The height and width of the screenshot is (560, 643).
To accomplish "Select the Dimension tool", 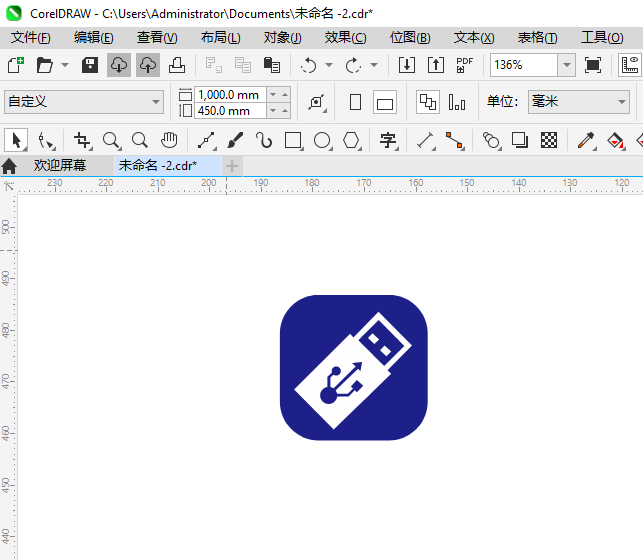I will (x=426, y=140).
